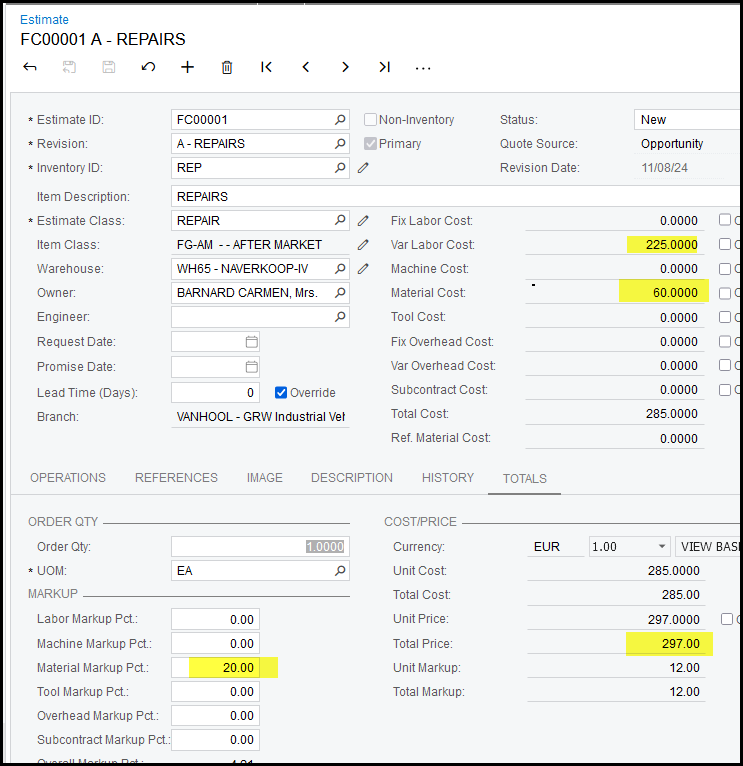Viewport: 743px width, 766px height.
Task: Follow the Estimate breadcrumb link
Action: tap(45, 19)
